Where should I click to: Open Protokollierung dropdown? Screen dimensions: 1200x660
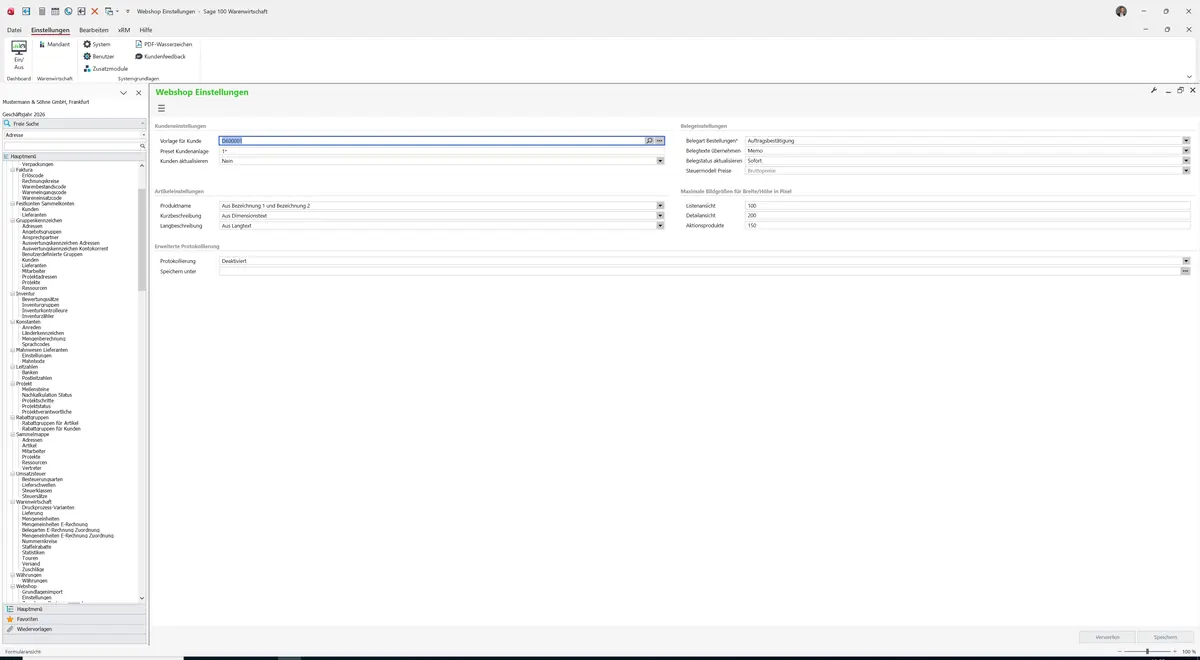pos(1186,261)
